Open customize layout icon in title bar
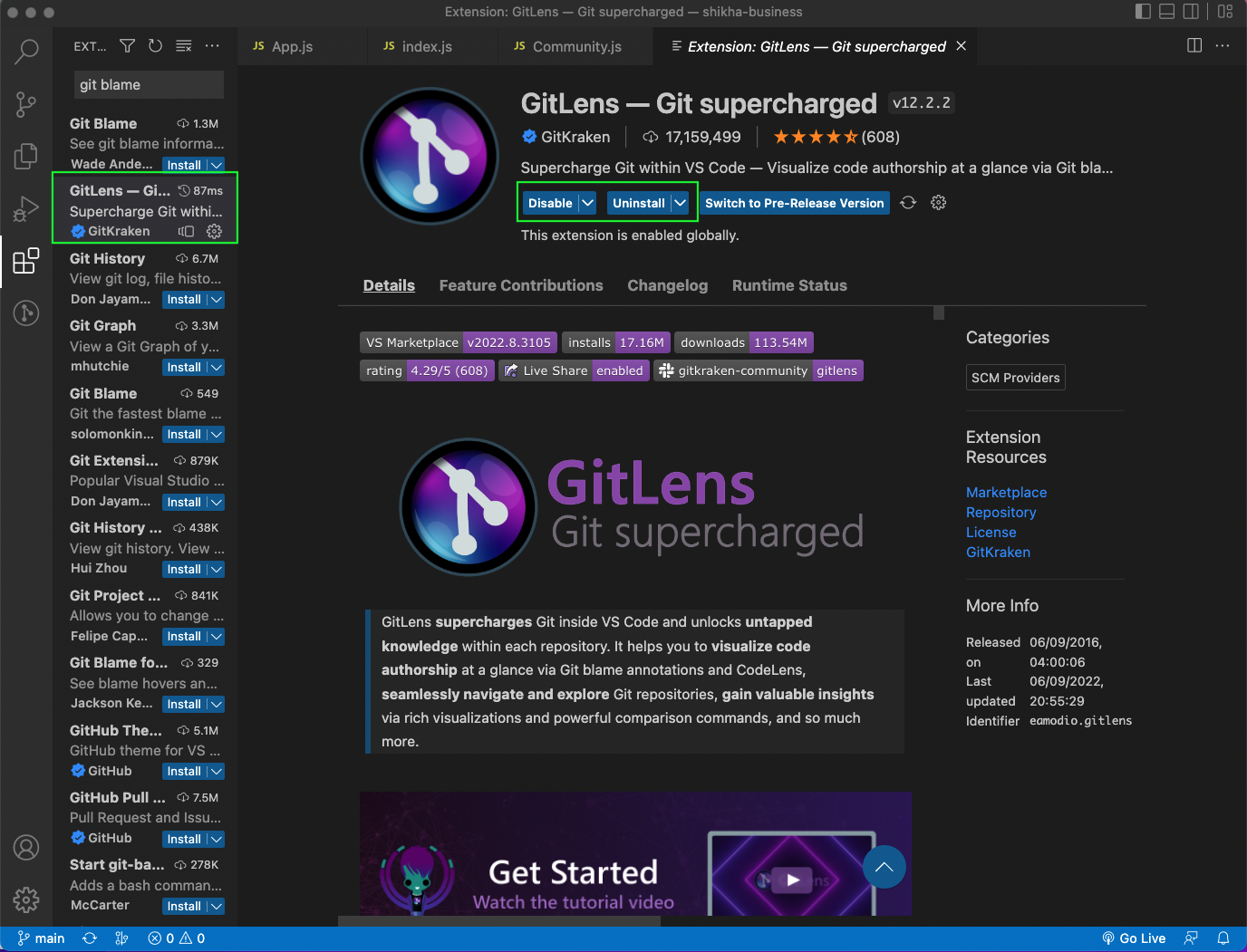1247x952 pixels. click(1225, 12)
